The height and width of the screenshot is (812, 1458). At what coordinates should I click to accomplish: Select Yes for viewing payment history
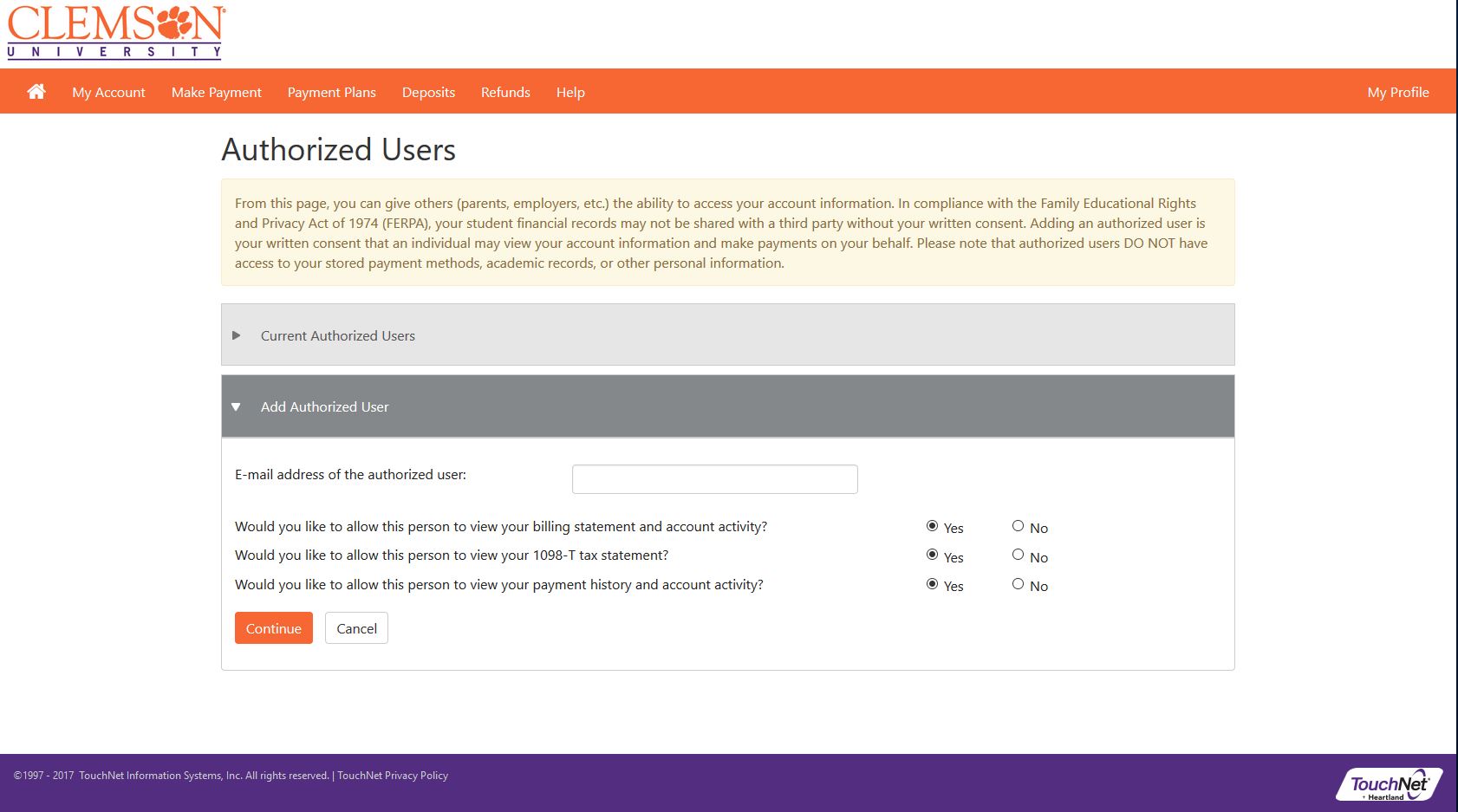click(x=932, y=584)
